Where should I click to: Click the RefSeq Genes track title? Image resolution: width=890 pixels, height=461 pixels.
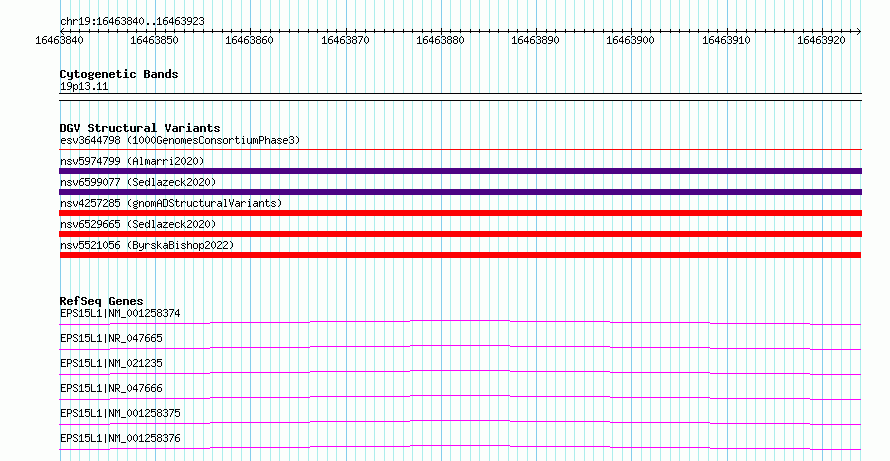[102, 301]
